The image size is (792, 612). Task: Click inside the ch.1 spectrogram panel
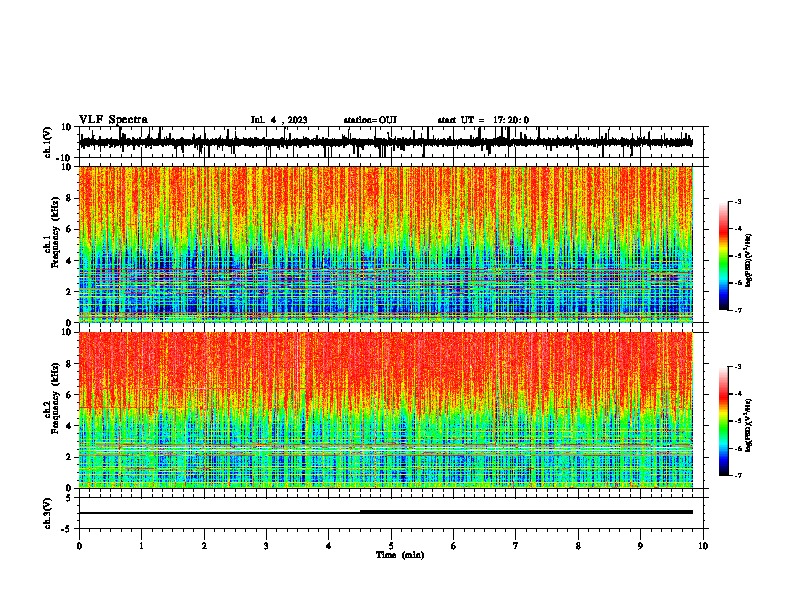[x=385, y=244]
